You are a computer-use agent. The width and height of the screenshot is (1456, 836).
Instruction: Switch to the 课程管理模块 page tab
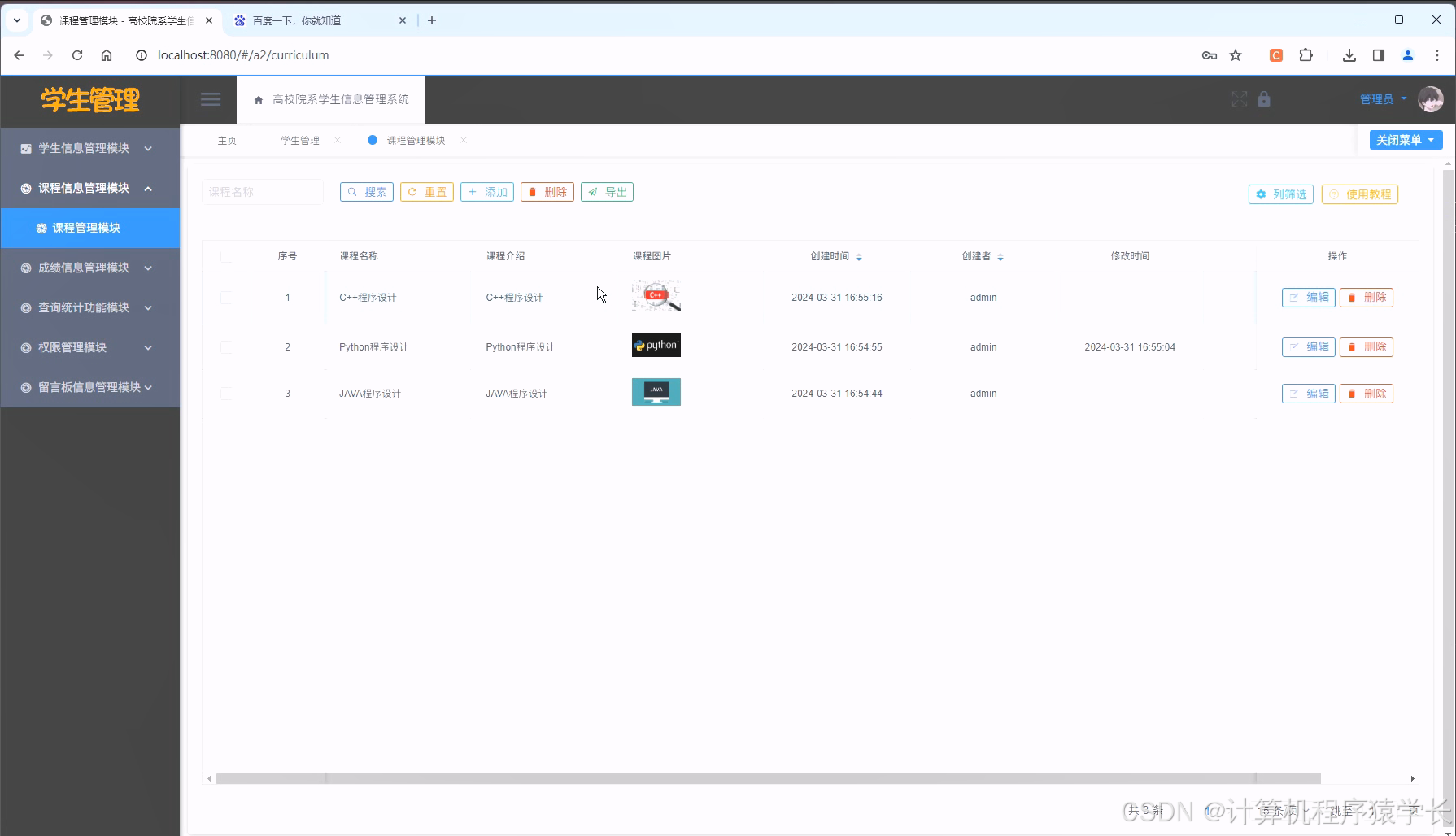(416, 140)
